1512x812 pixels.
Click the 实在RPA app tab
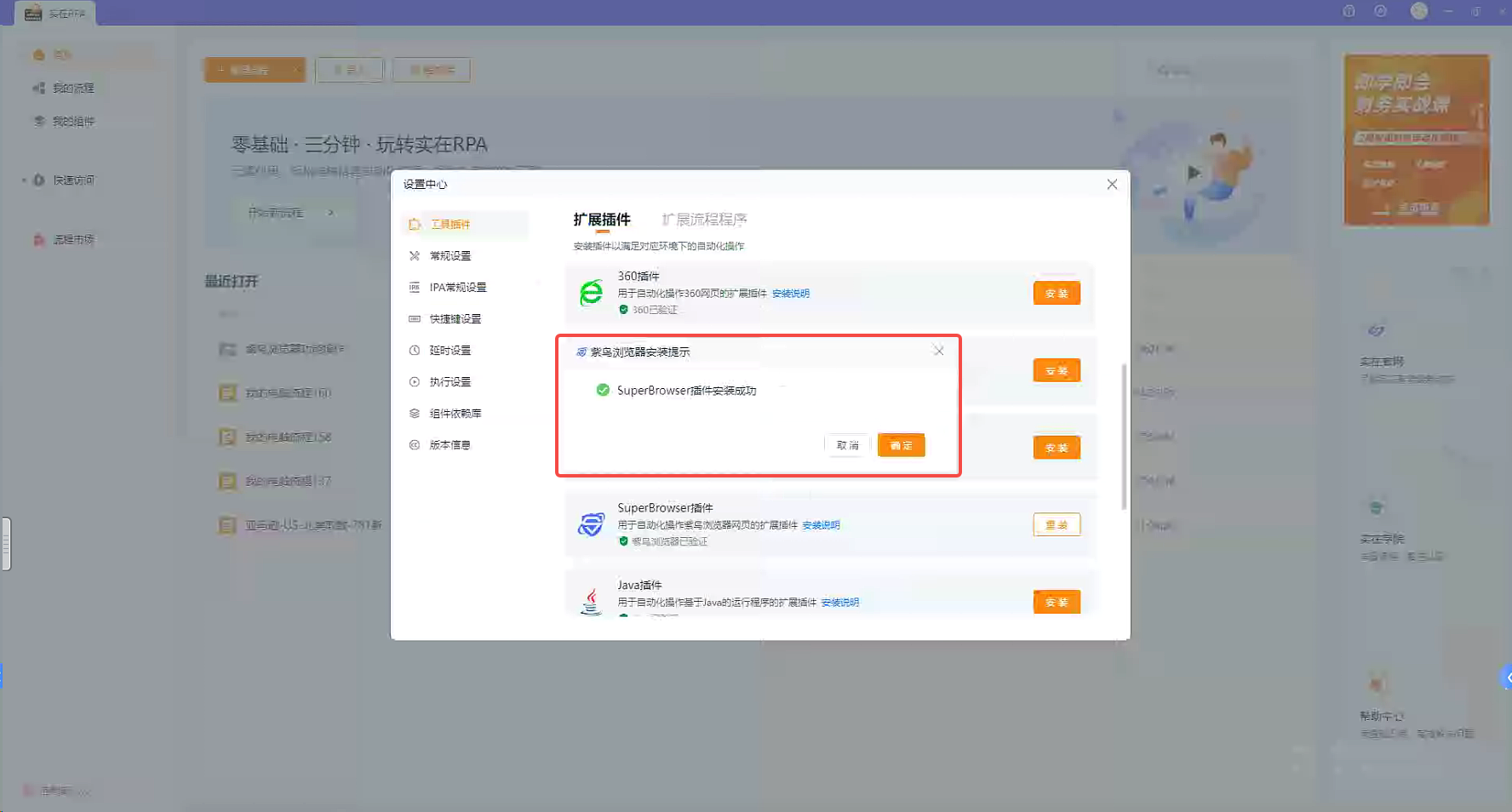[55, 13]
